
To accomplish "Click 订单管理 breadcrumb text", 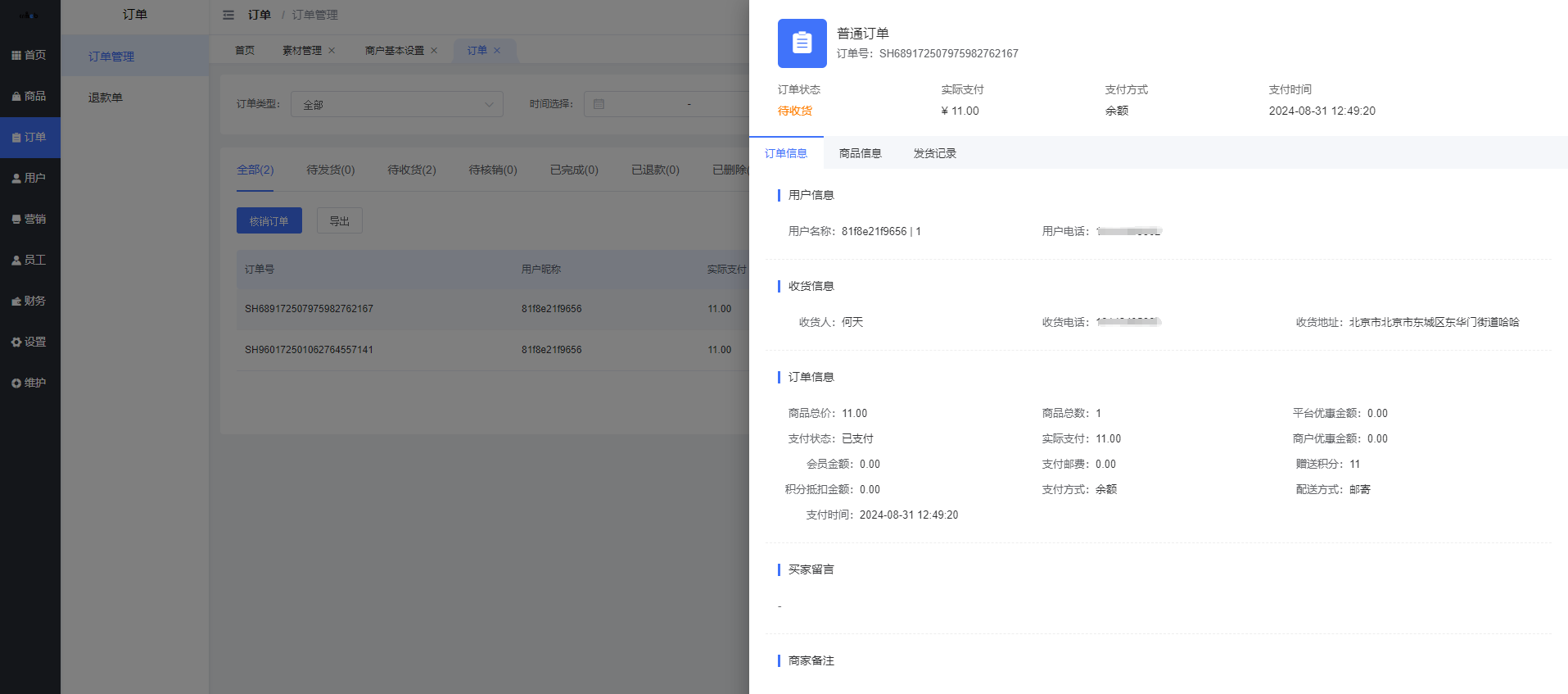I will tap(315, 15).
